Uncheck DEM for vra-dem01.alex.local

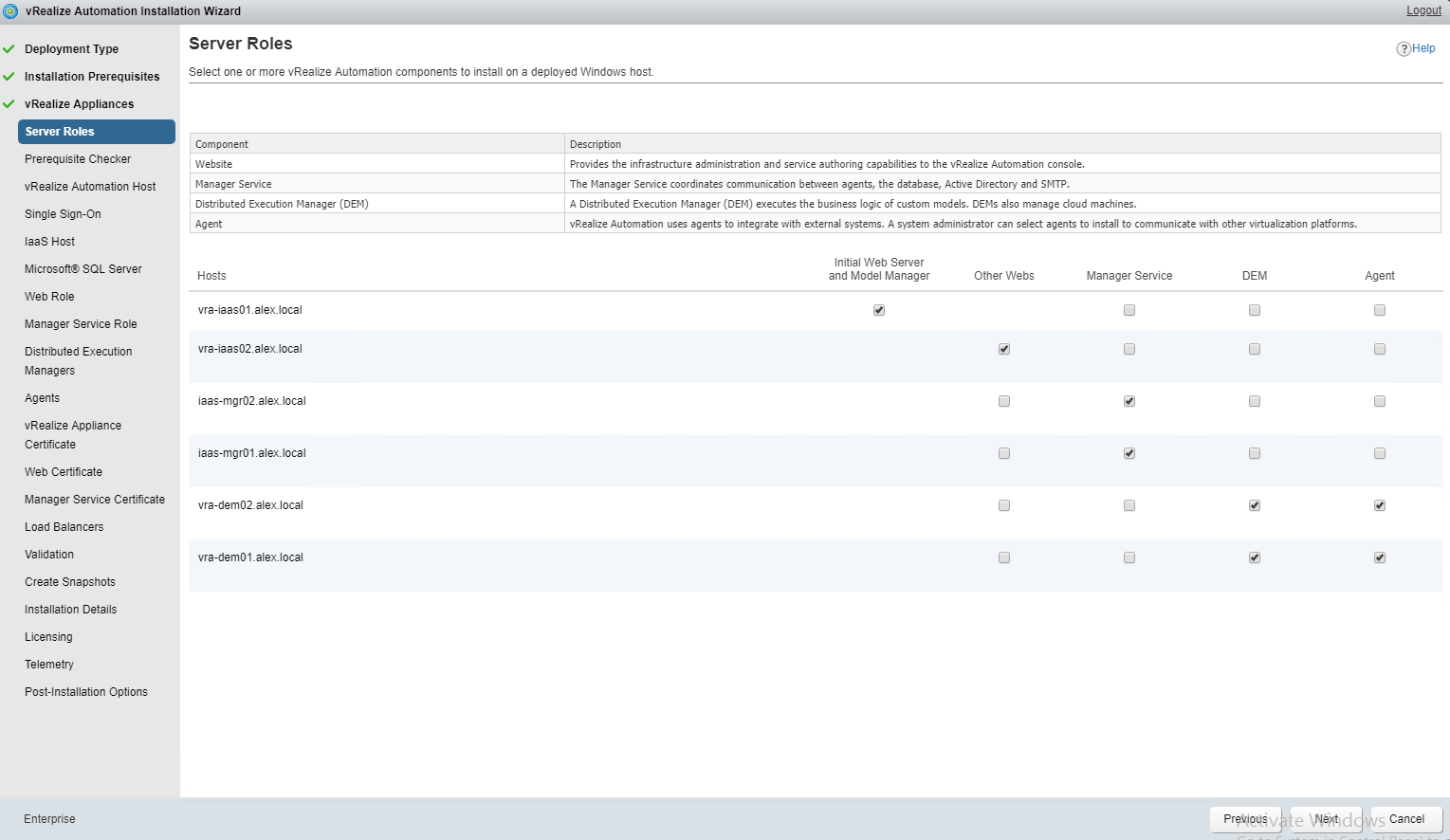[x=1255, y=557]
